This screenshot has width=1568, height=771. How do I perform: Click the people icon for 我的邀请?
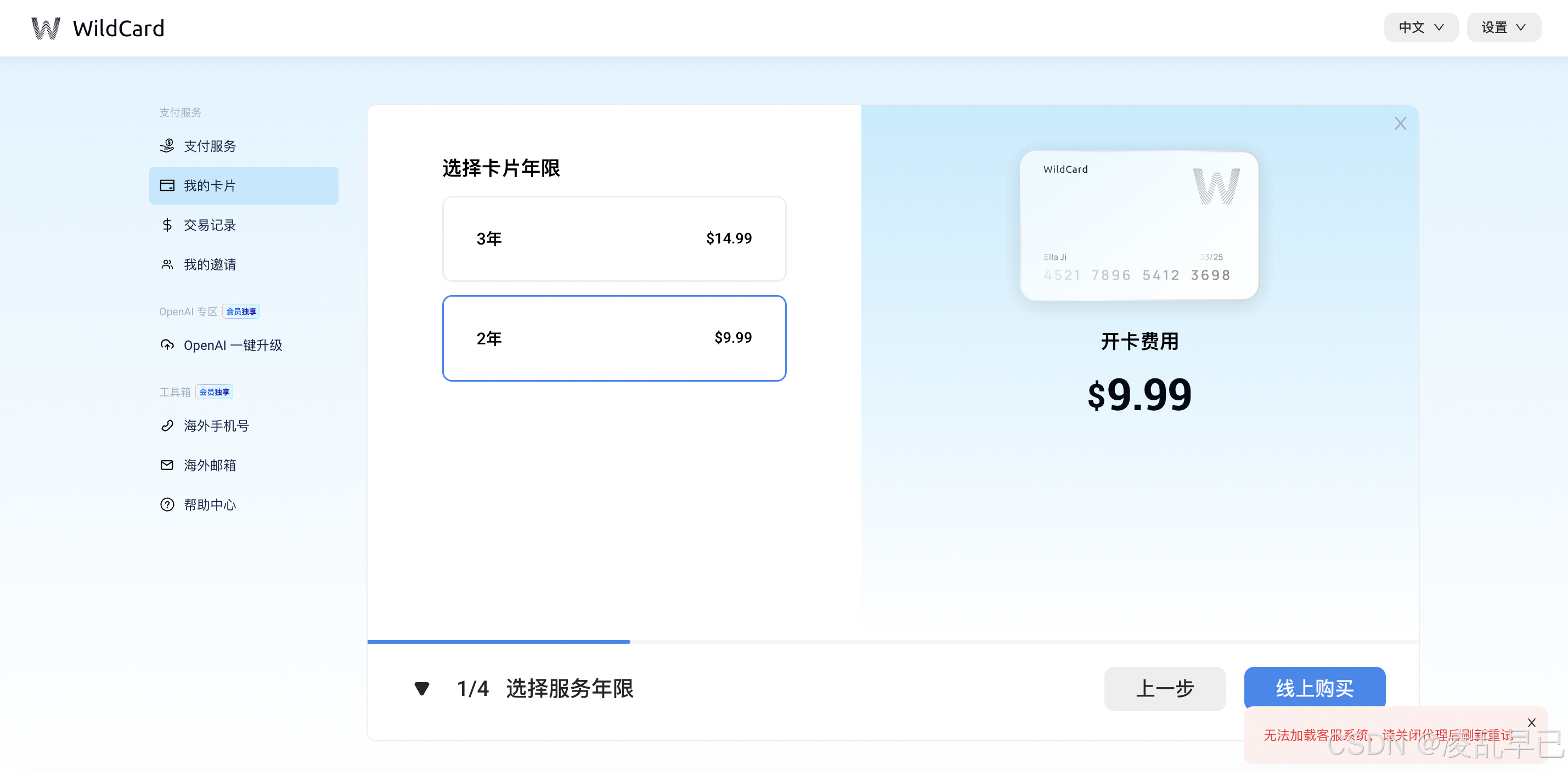click(x=167, y=265)
